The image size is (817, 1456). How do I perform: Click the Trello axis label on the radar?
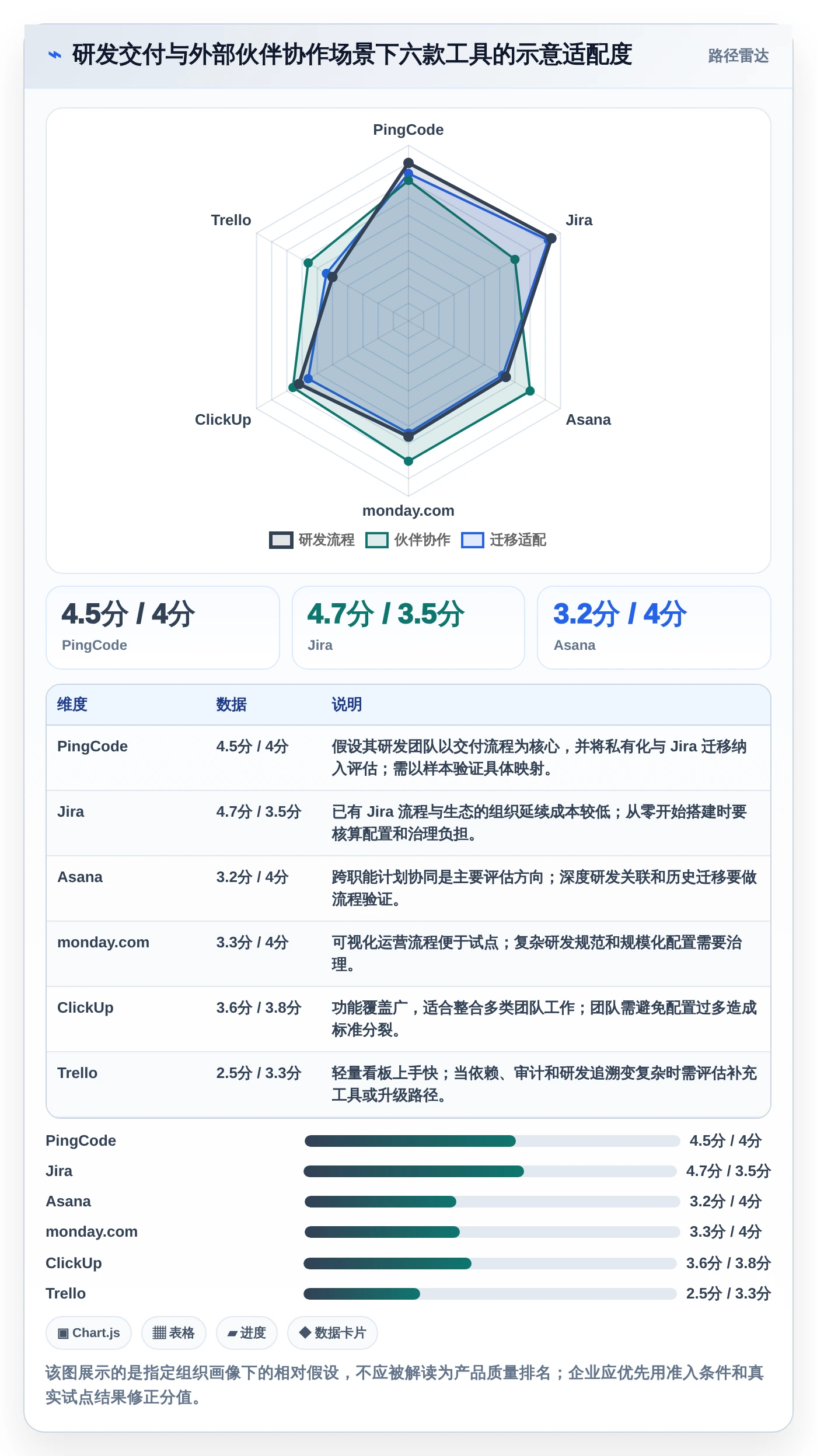pos(231,220)
